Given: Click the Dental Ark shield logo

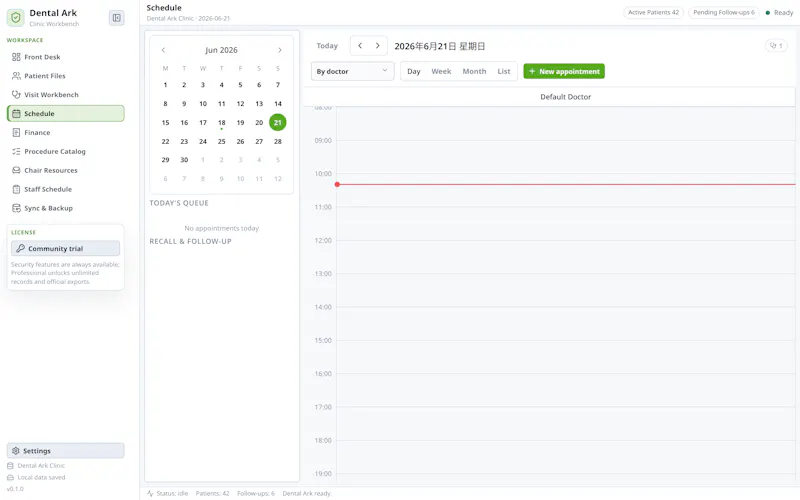Looking at the screenshot, I should 16,18.
